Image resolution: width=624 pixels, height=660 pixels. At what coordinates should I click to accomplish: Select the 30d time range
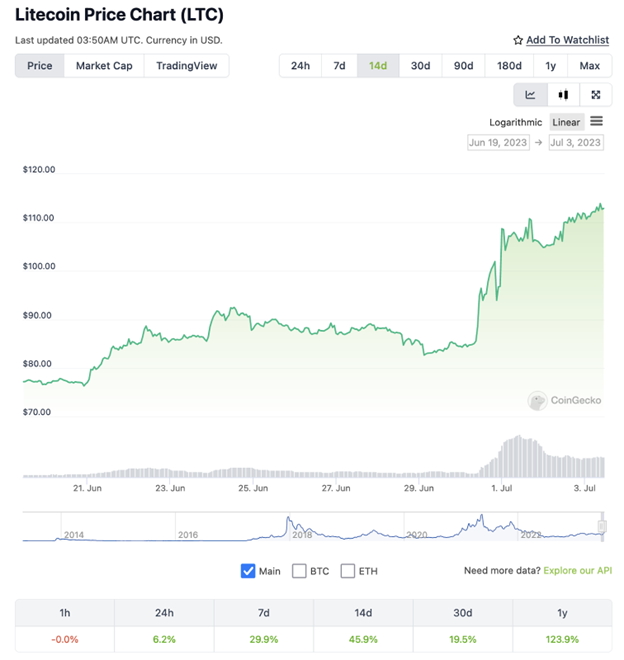click(421, 66)
